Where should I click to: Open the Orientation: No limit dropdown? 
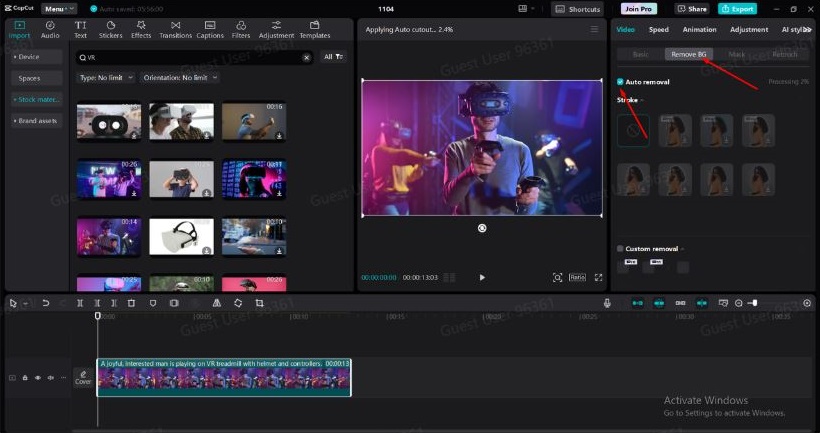coord(181,77)
